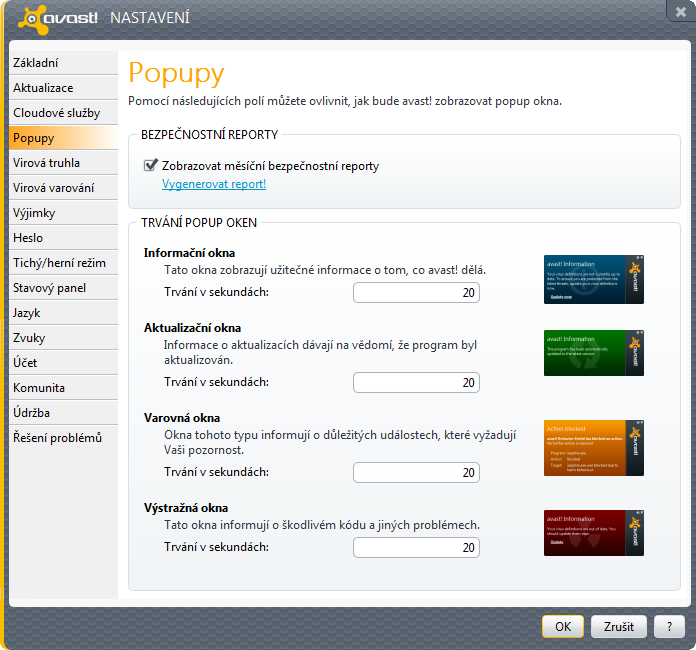Cancel changes with the Zrušit button

click(619, 626)
